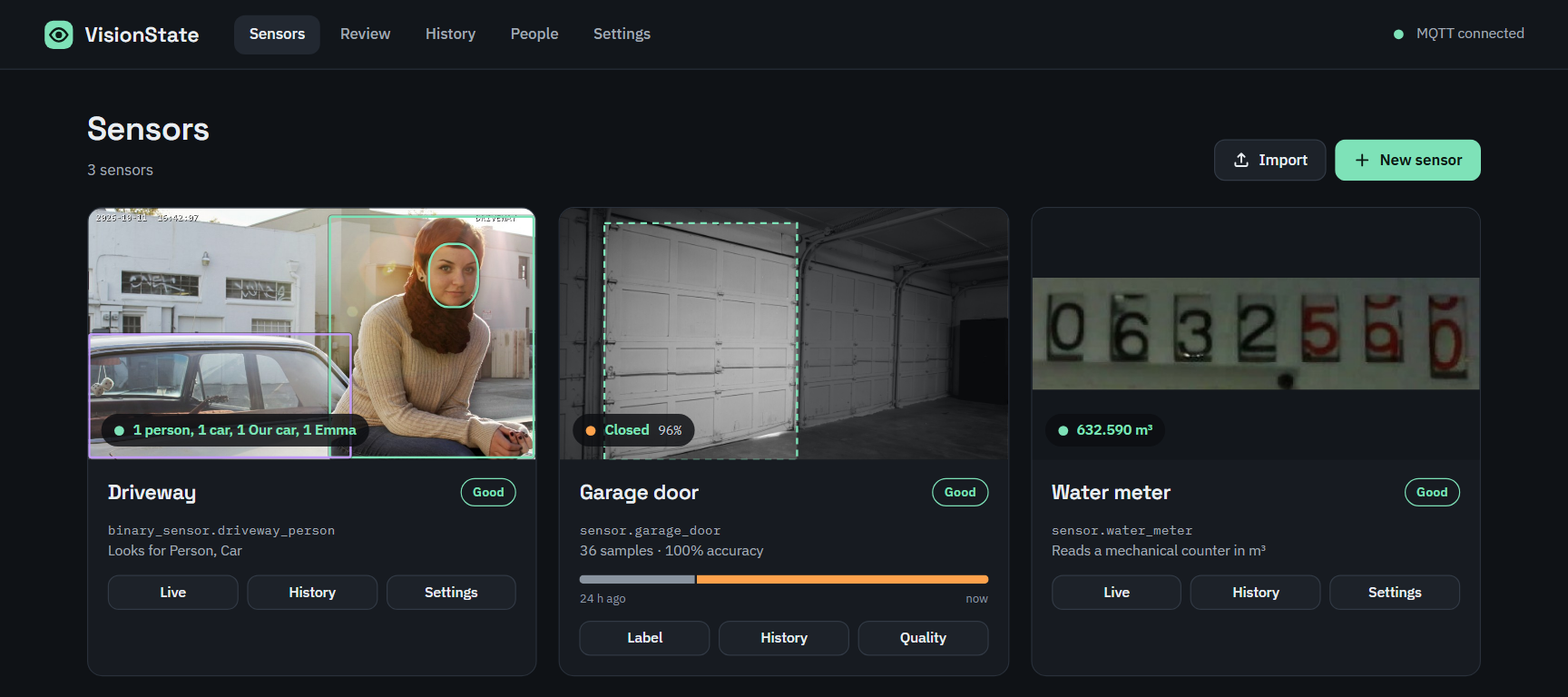Click the green MQTT connected status dot

coord(1398,34)
